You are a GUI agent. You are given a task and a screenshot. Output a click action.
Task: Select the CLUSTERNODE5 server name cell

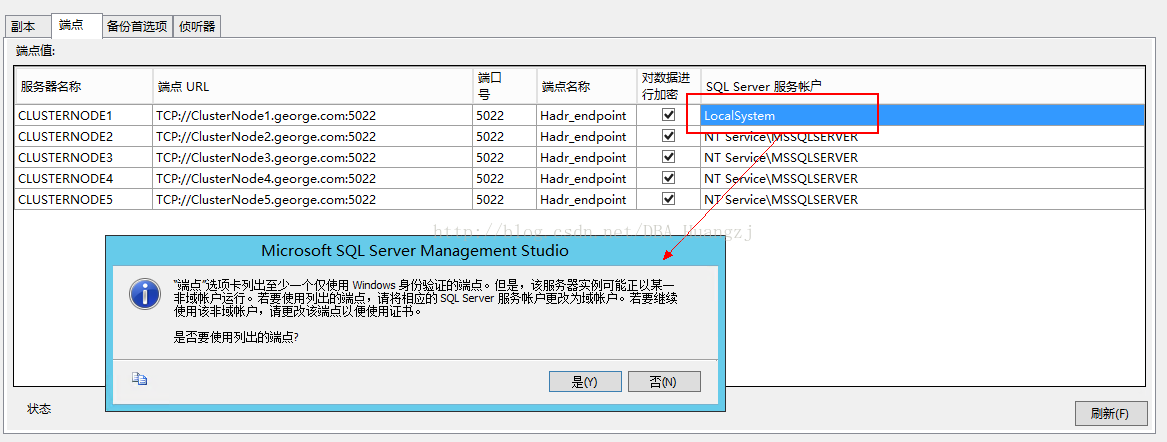coord(83,199)
